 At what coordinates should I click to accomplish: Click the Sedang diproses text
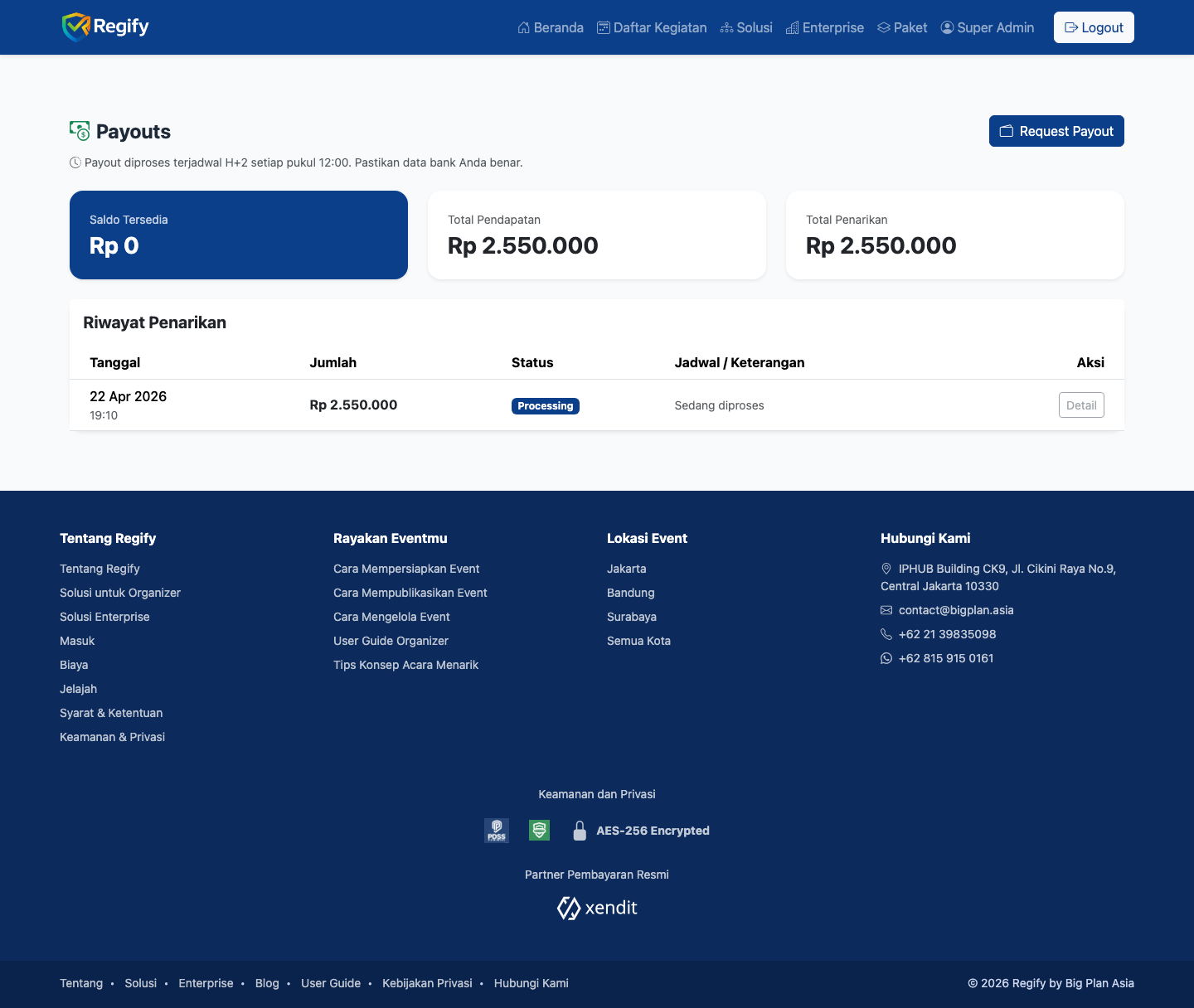pyautogui.click(x=720, y=405)
